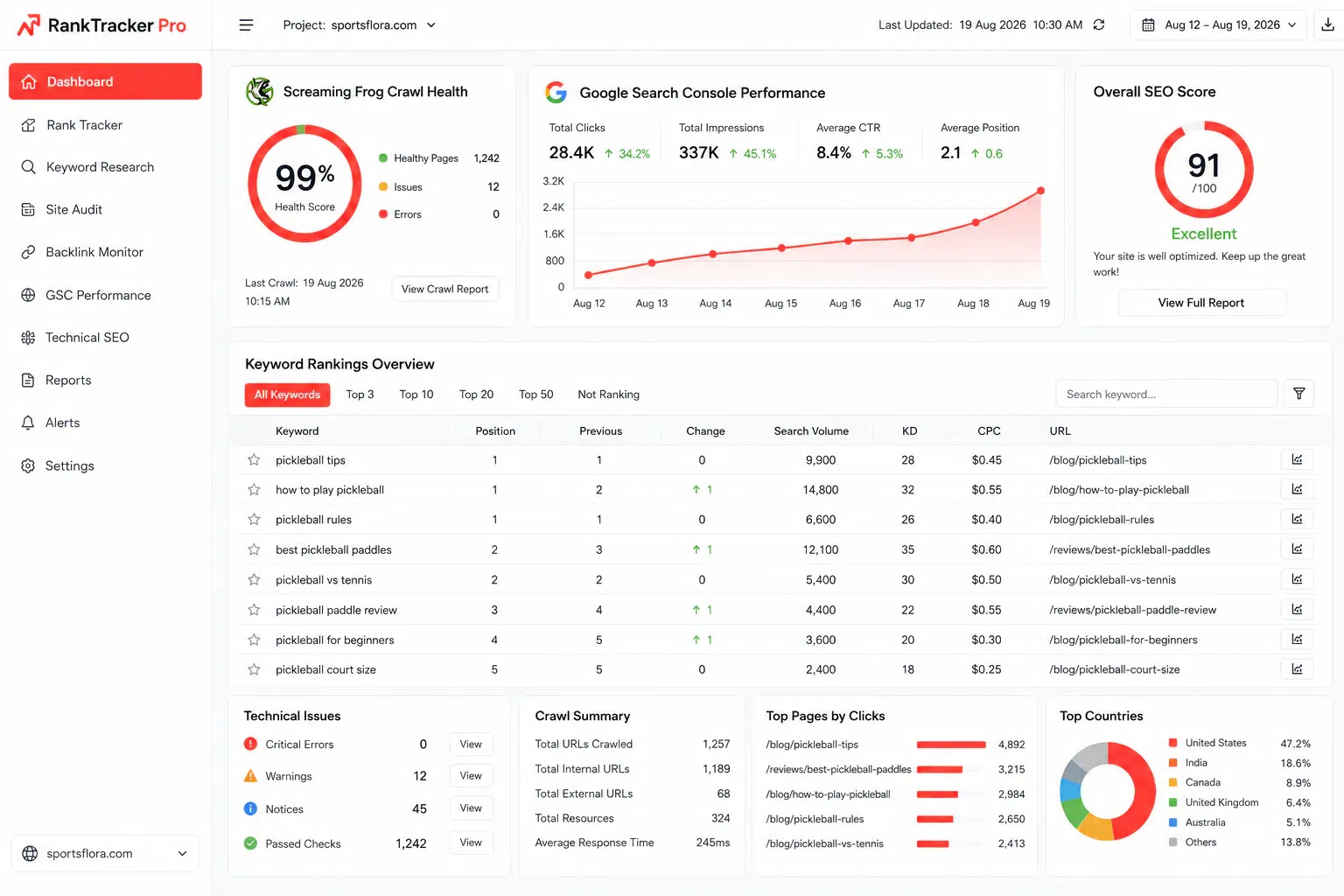The image size is (1344, 896).
Task: Click the /reviews/best-pickleball-paddles URL cell
Action: tap(1130, 550)
